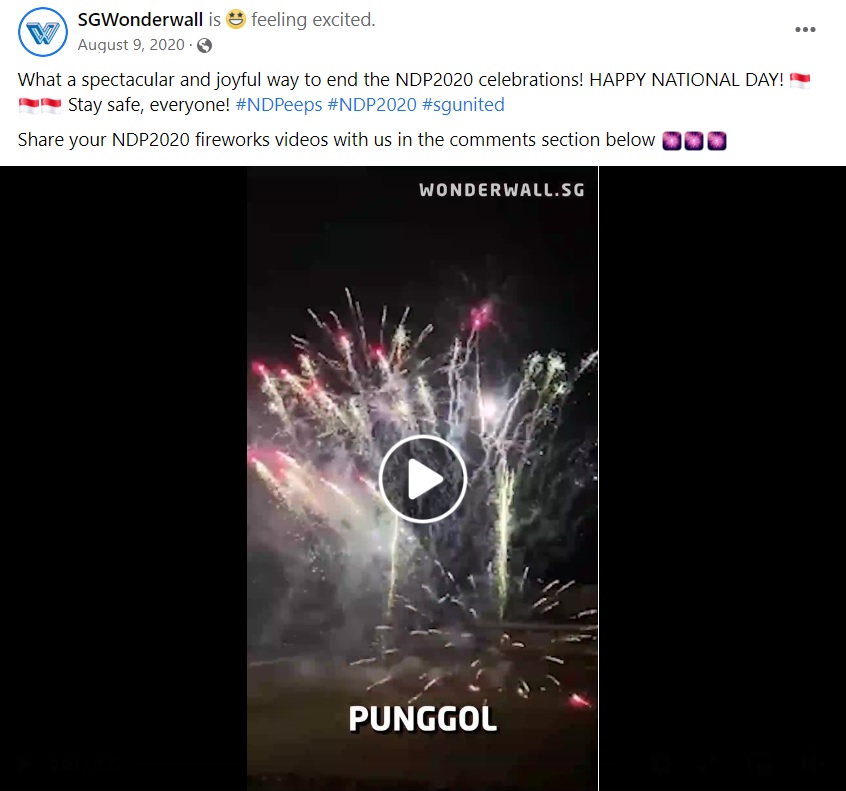Open the SGWonderwall page name link
The height and width of the screenshot is (791, 846).
[x=140, y=19]
